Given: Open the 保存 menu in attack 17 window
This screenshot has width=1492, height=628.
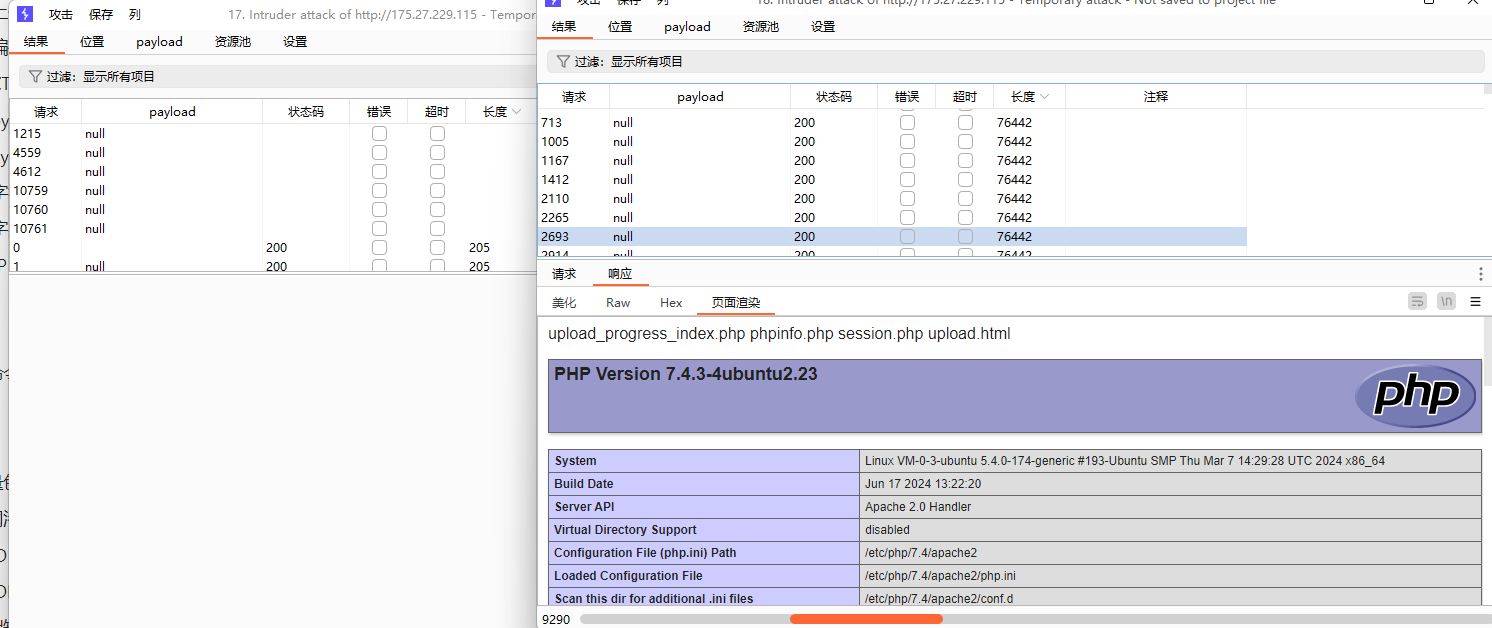Looking at the screenshot, I should click(101, 15).
